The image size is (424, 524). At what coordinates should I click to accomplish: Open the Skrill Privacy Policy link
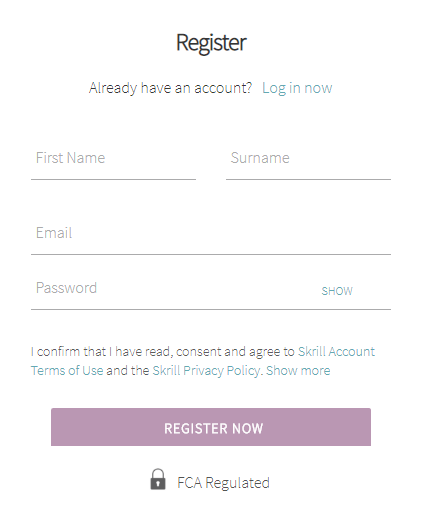[206, 371]
